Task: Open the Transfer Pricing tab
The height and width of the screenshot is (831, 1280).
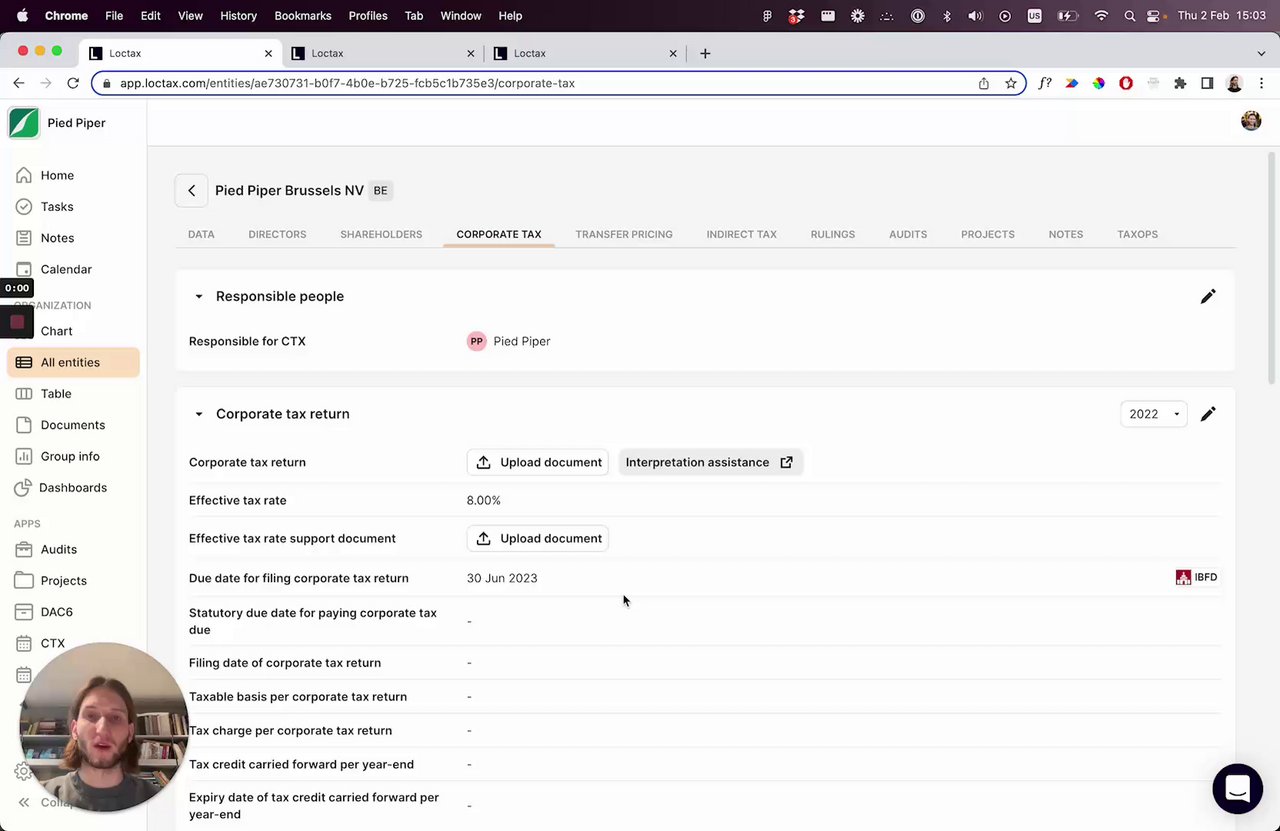Action: 624,234
